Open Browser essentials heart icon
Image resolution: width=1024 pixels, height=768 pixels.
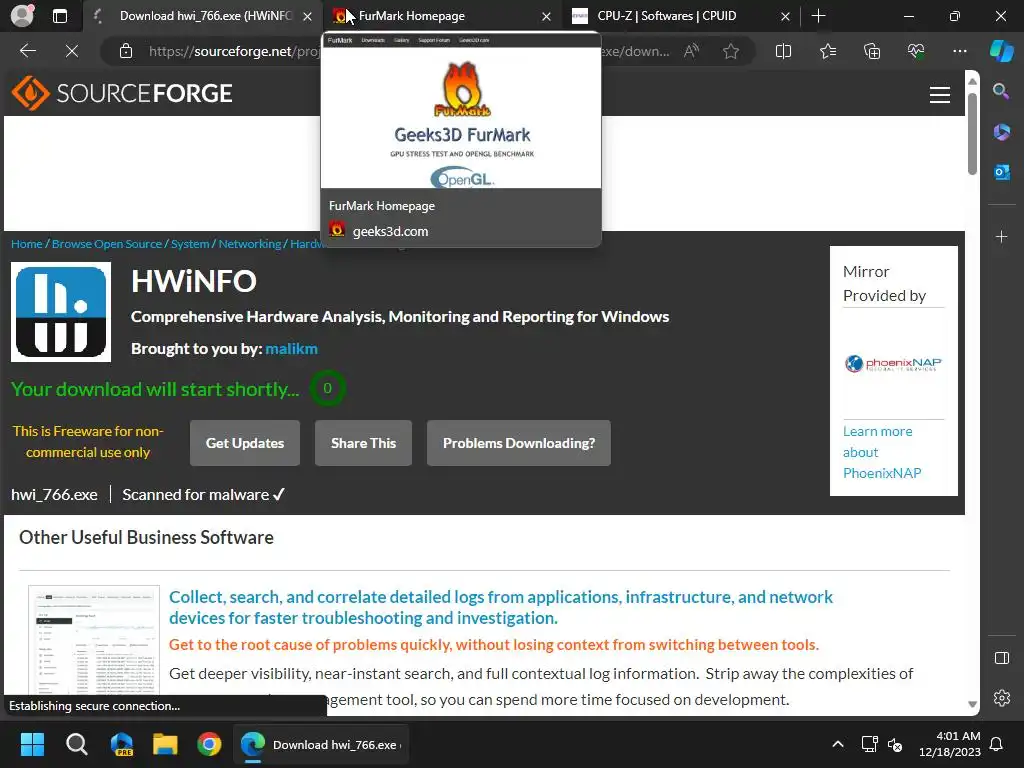[x=916, y=51]
